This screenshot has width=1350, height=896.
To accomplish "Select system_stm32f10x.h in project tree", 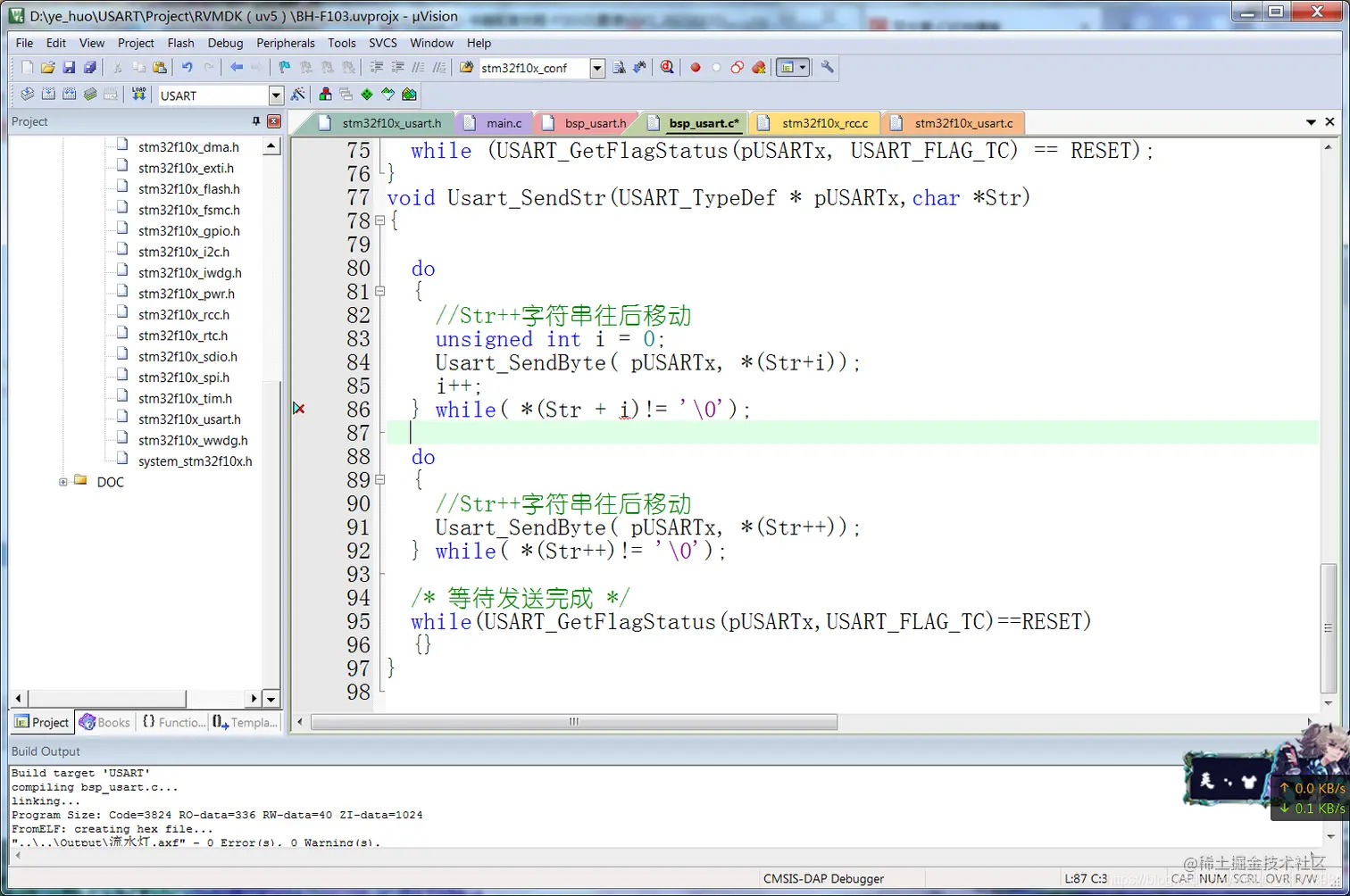I will tap(195, 461).
